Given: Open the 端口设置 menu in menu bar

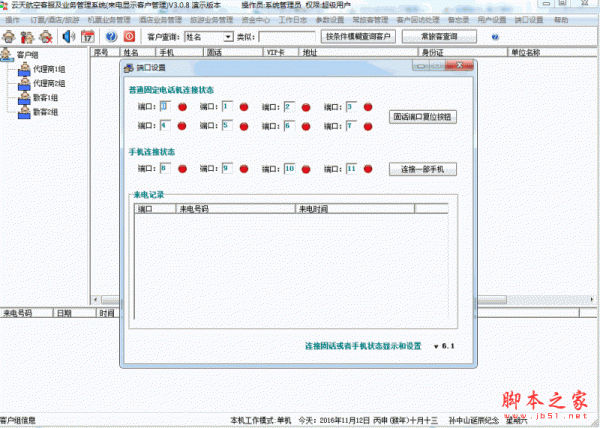Looking at the screenshot, I should (x=528, y=20).
